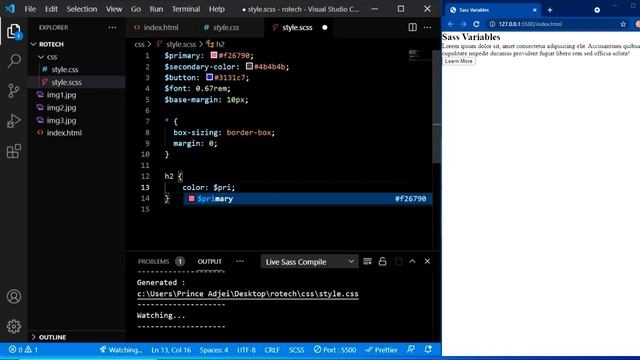Image resolution: width=640 pixels, height=360 pixels.
Task: Maximize the panel with up chevron
Action: click(412, 261)
